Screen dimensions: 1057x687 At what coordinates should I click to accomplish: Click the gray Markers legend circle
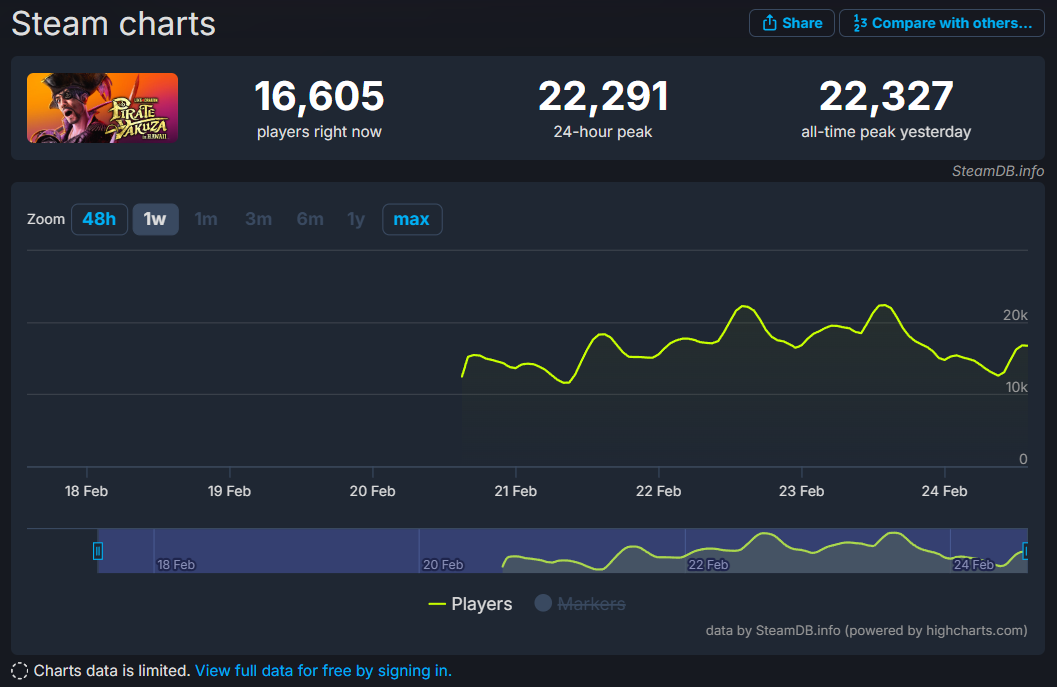[x=543, y=603]
